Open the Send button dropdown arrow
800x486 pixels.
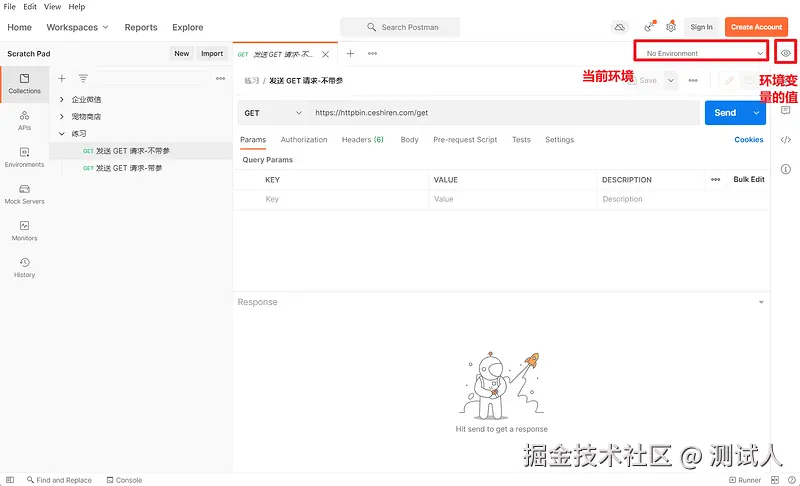pyautogui.click(x=756, y=113)
